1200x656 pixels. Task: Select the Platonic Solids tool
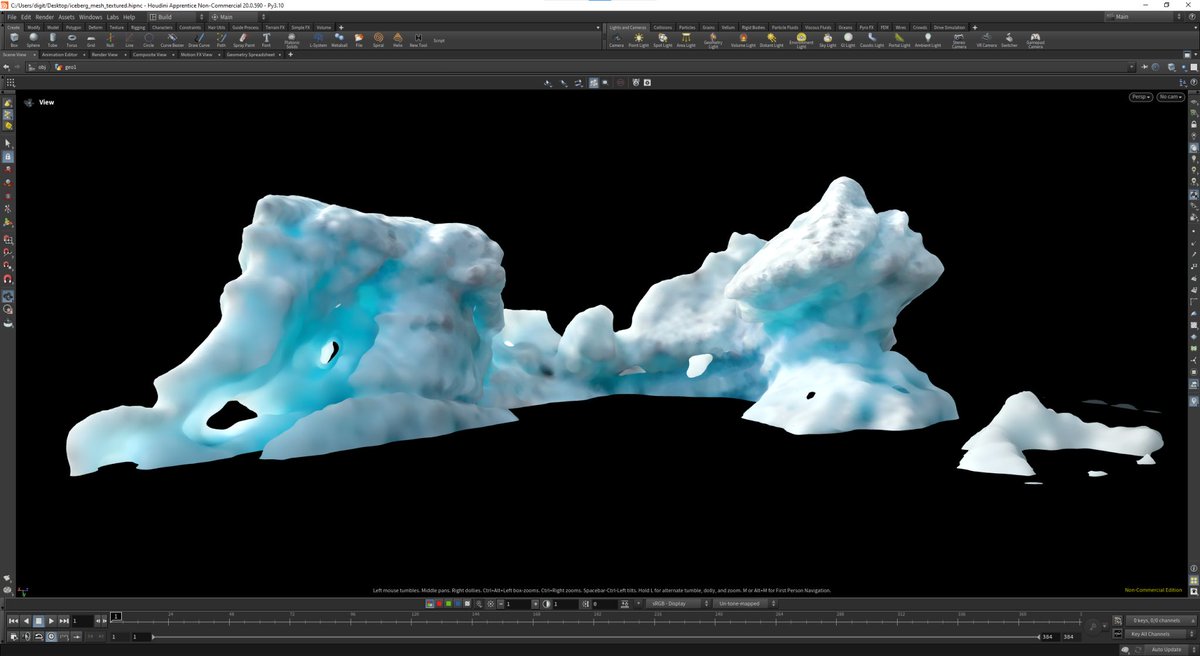pyautogui.click(x=291, y=41)
